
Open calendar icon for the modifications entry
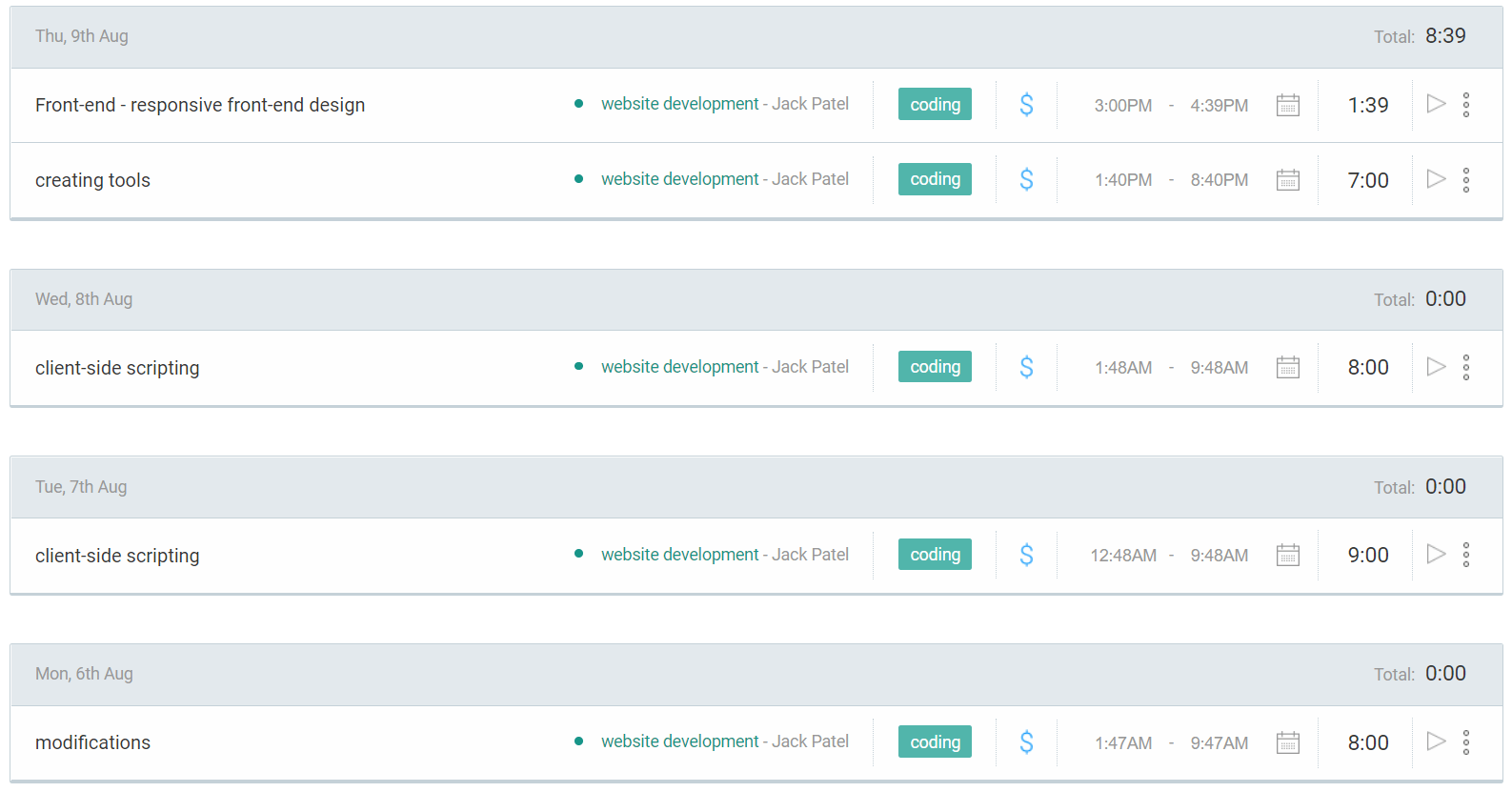[1288, 741]
